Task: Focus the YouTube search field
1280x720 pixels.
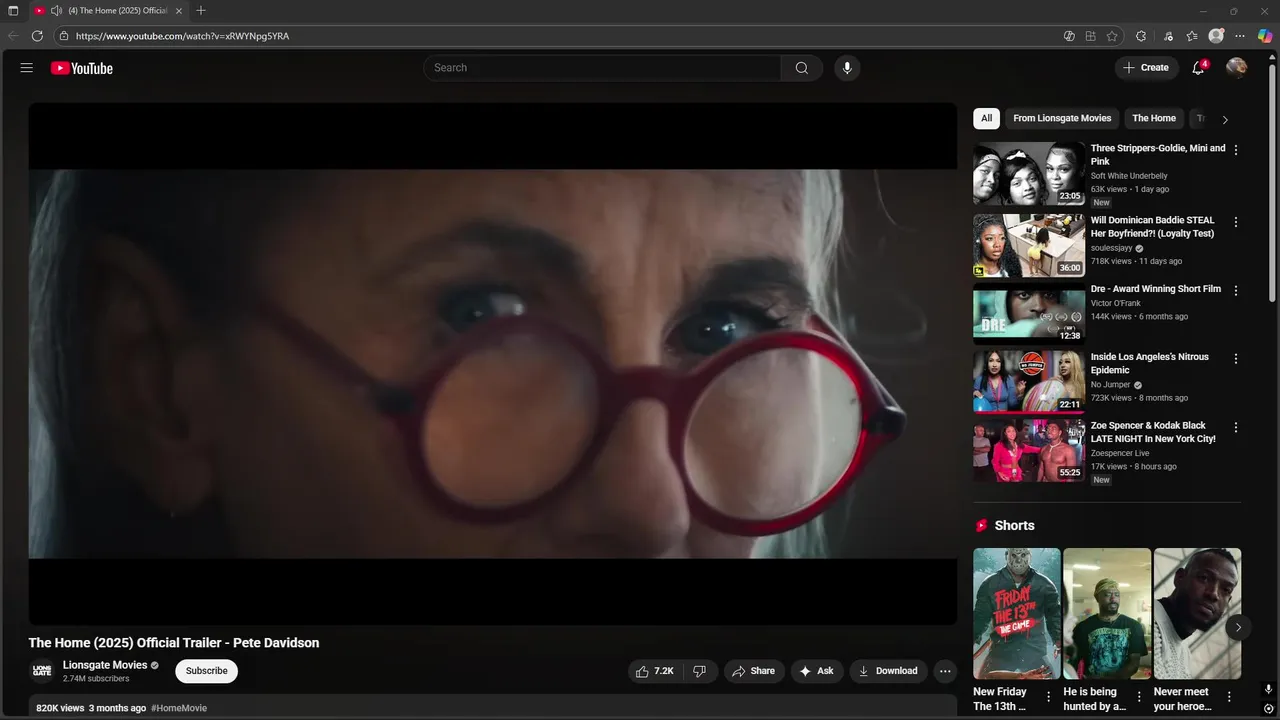Action: [602, 68]
